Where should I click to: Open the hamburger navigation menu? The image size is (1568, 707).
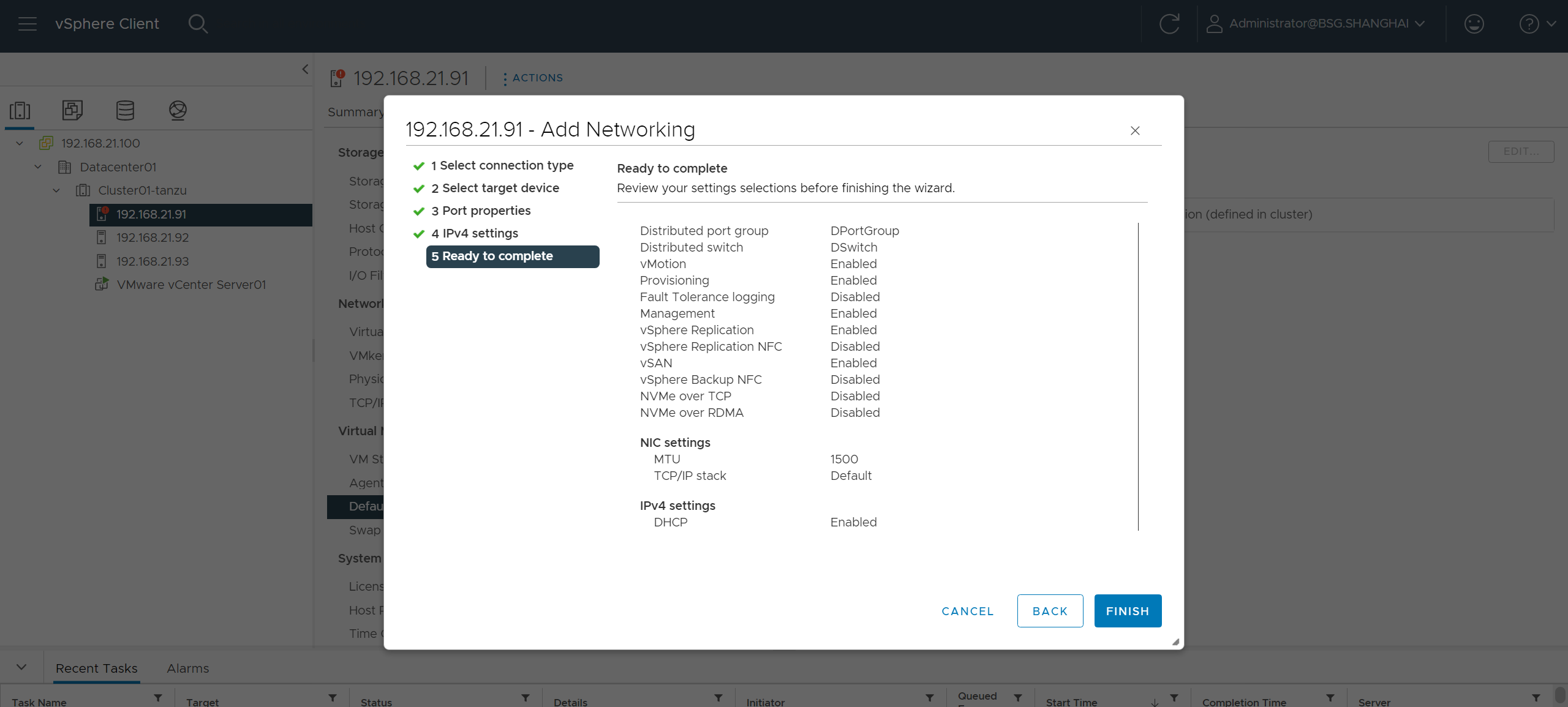coord(28,24)
